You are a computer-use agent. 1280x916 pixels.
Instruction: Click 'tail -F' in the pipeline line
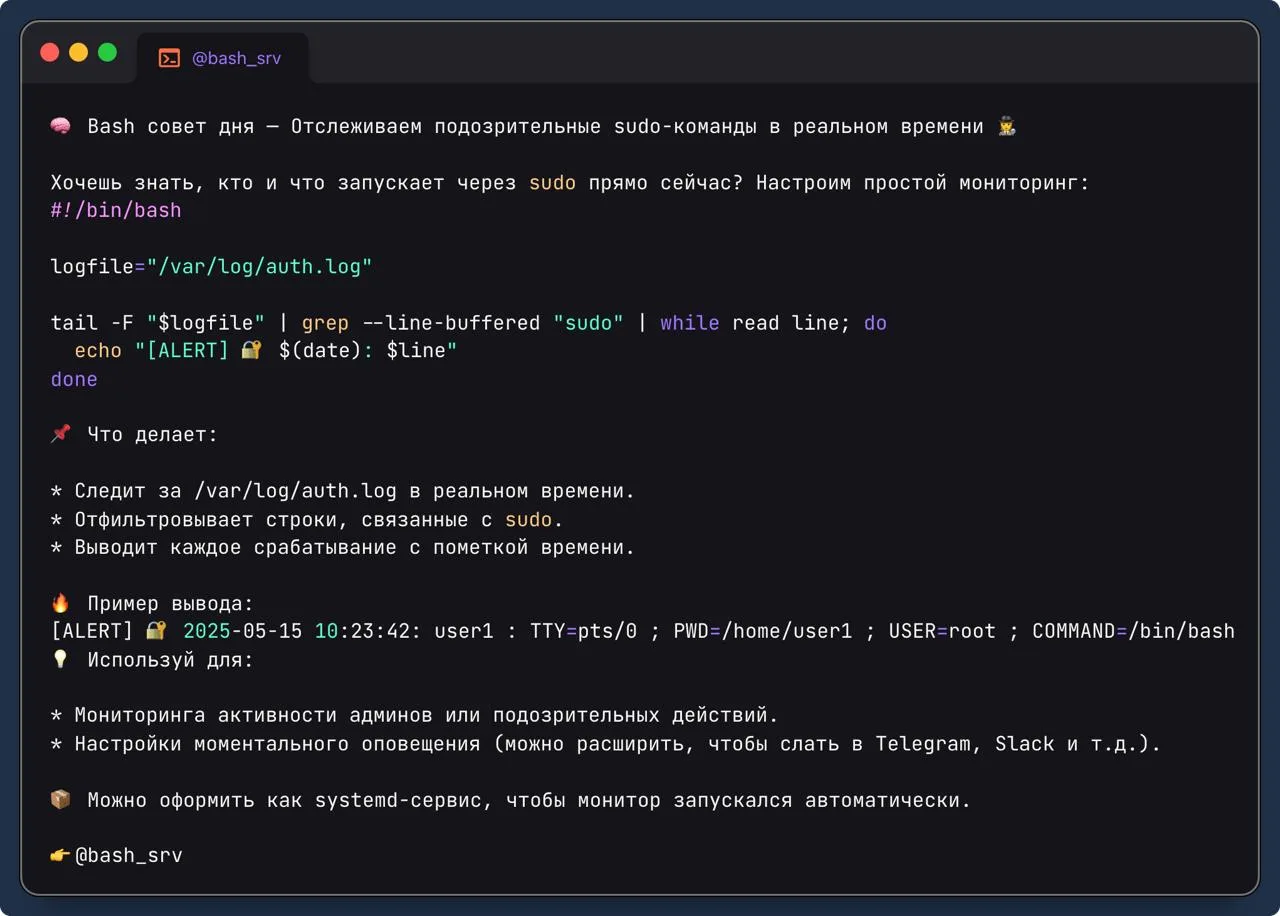[x=92, y=323]
